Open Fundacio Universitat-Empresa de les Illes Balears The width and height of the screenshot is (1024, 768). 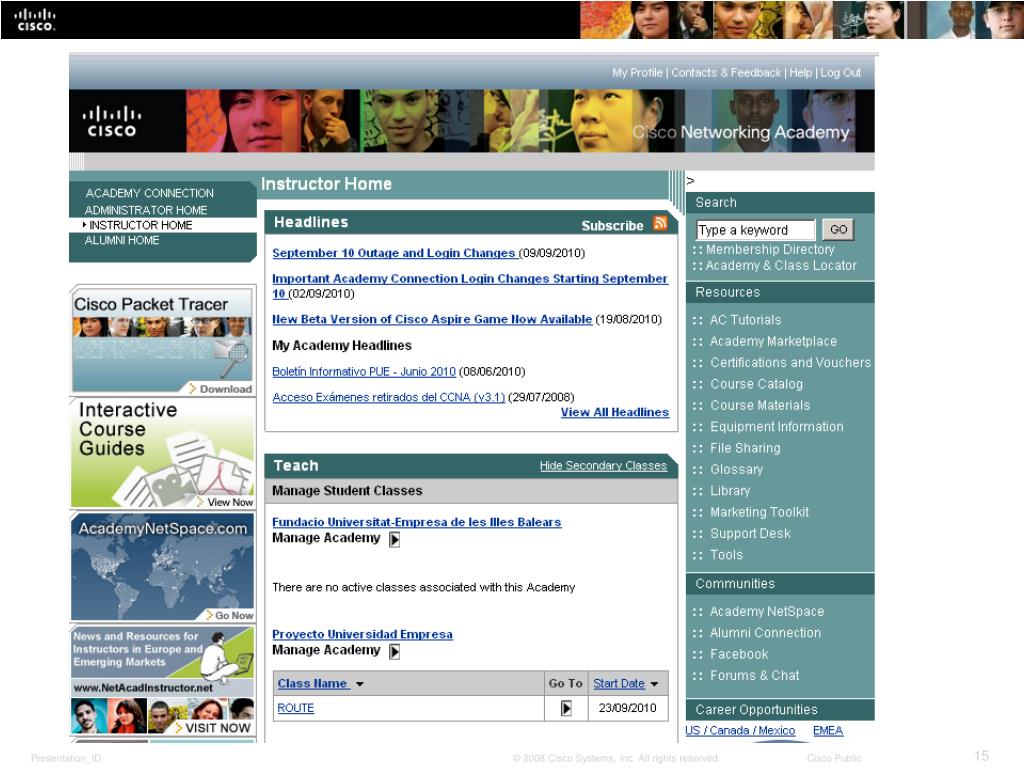[417, 522]
